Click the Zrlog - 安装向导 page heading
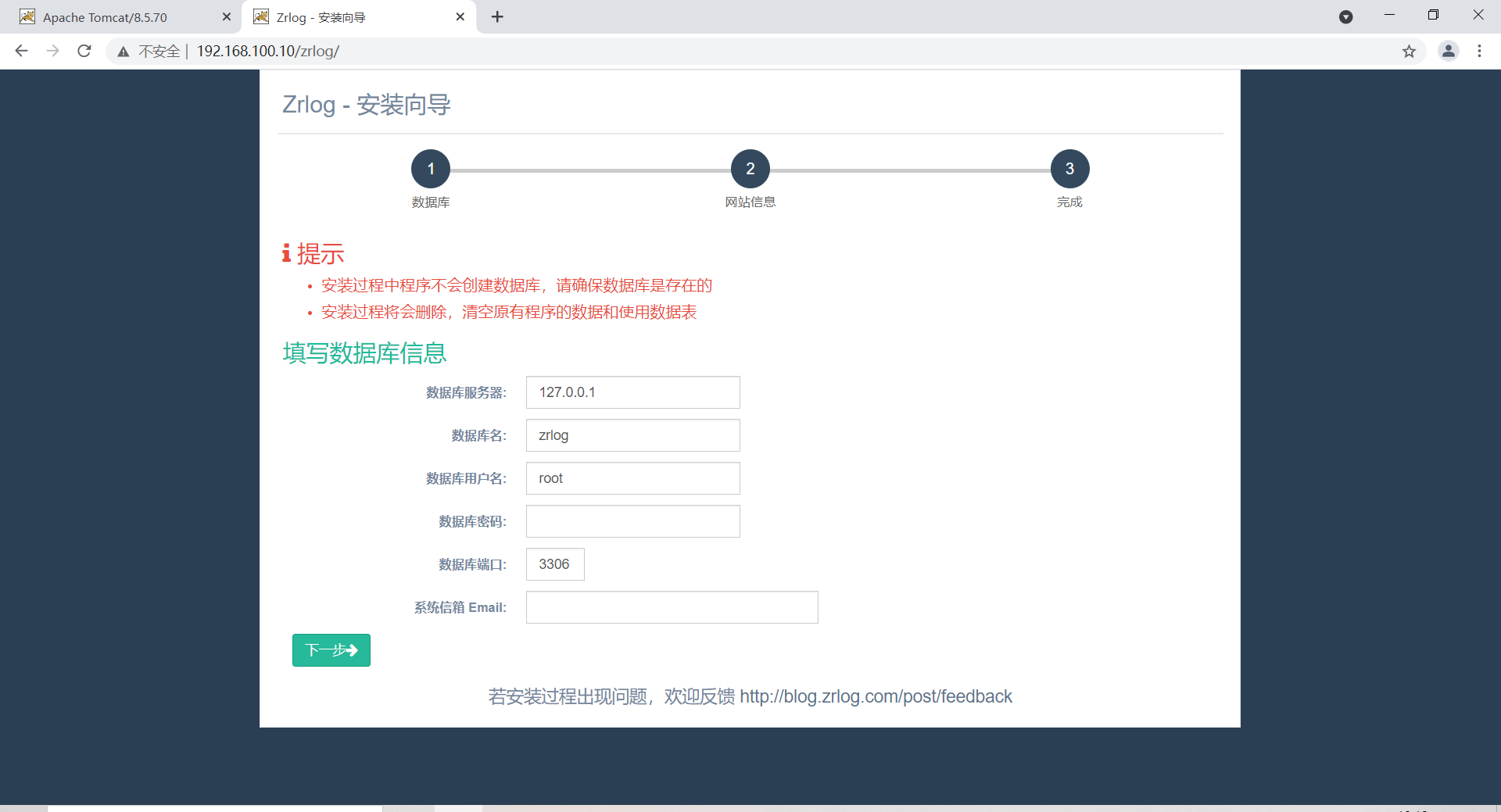 pyautogui.click(x=367, y=105)
